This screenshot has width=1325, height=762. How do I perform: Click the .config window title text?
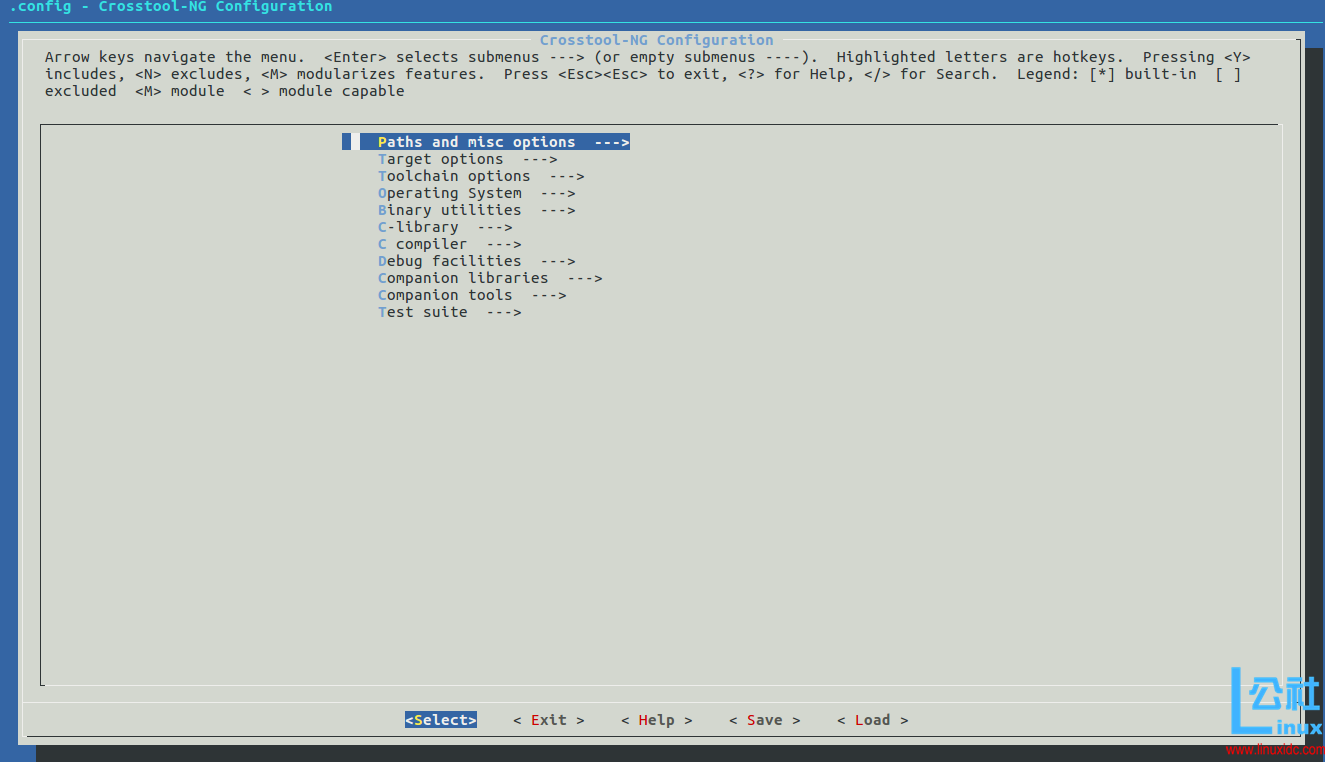[x=171, y=7]
